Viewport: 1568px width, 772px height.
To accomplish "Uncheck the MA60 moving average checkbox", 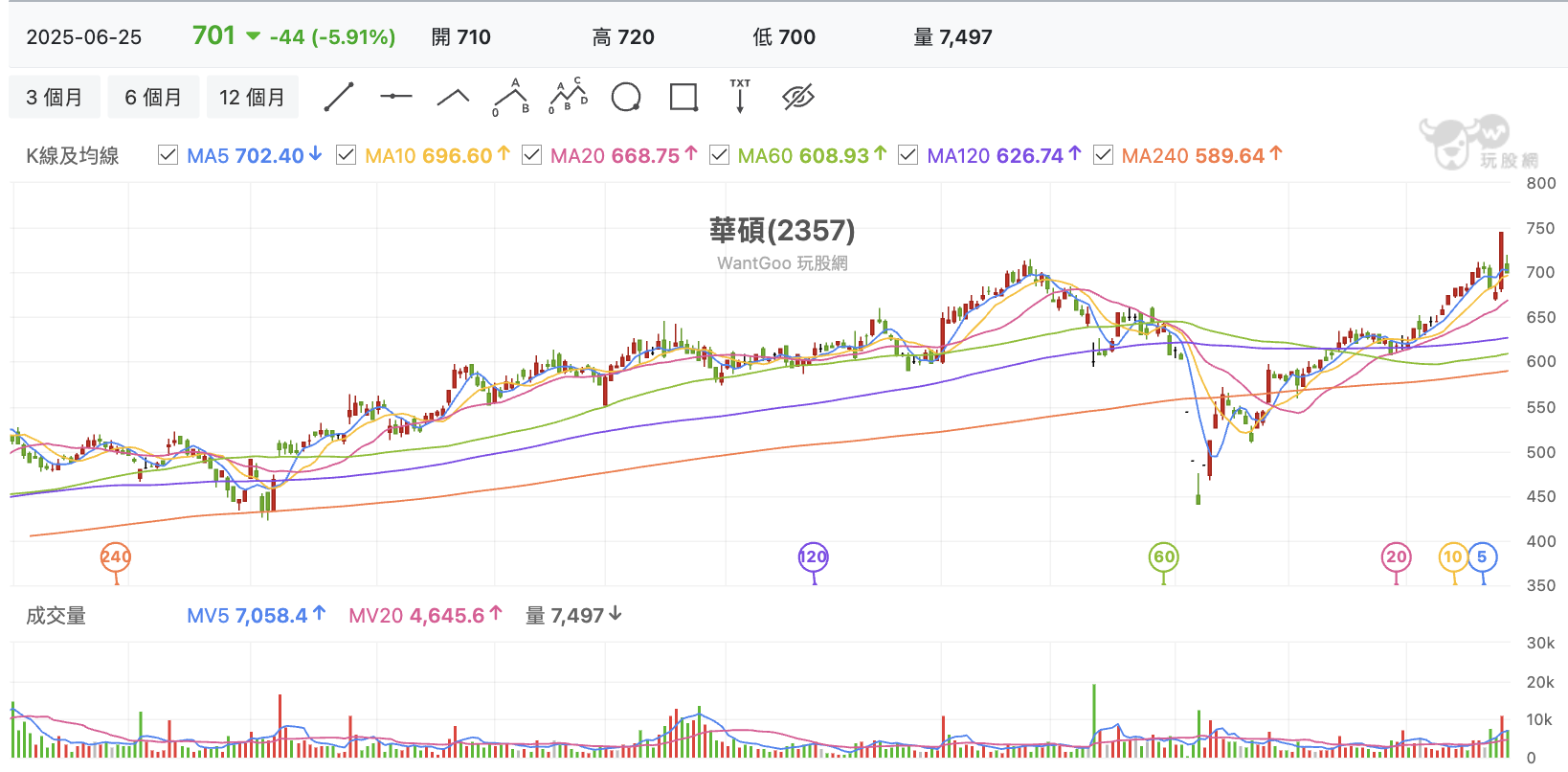I will 719,155.
